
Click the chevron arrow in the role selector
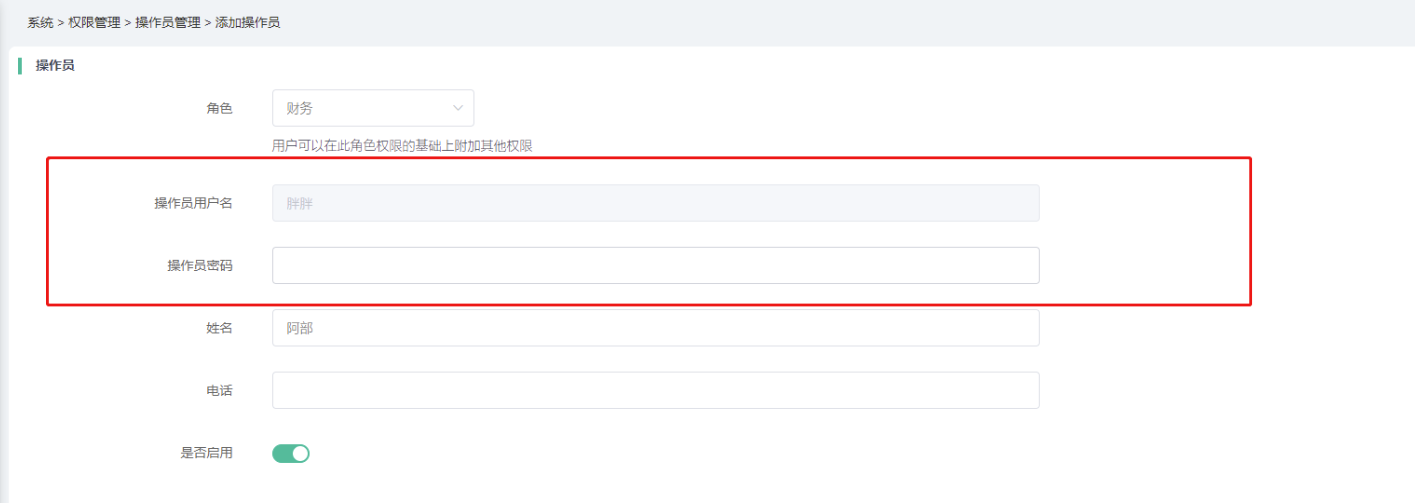point(458,108)
